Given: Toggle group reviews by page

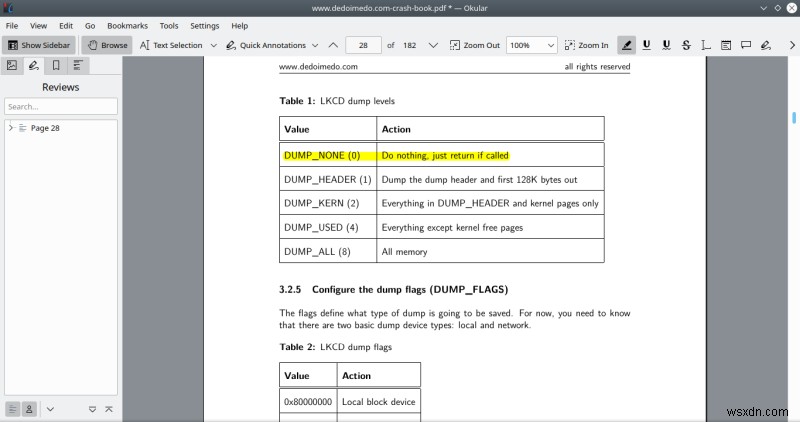Looking at the screenshot, I should click(x=12, y=409).
